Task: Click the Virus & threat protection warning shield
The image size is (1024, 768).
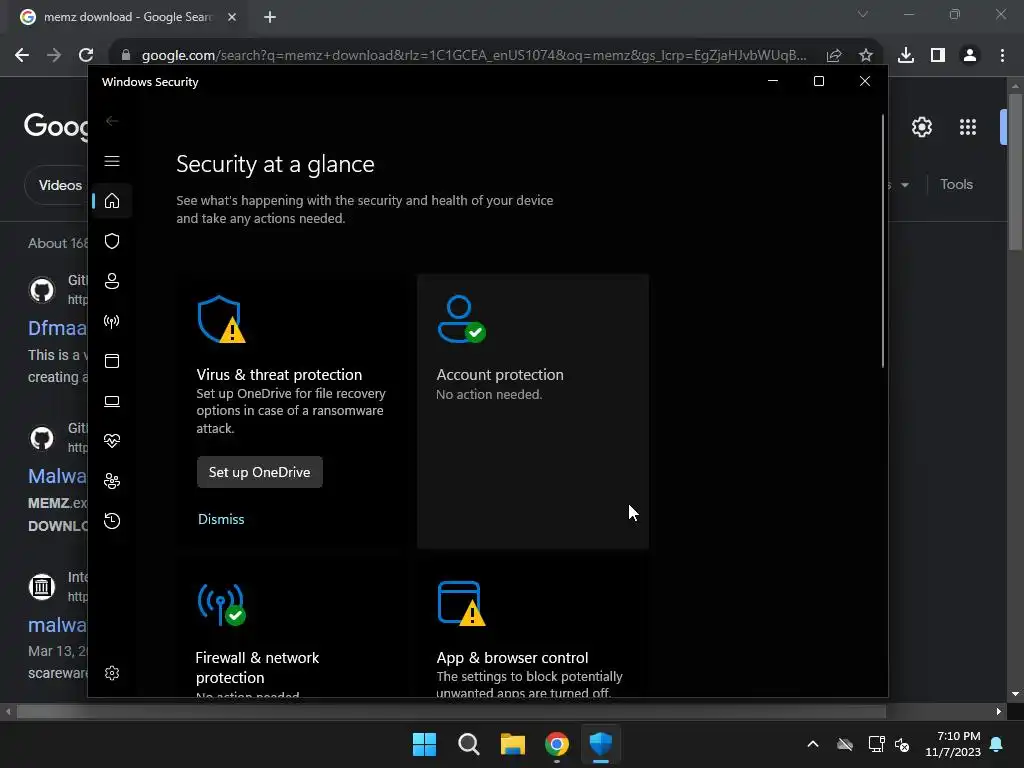Action: tap(221, 319)
